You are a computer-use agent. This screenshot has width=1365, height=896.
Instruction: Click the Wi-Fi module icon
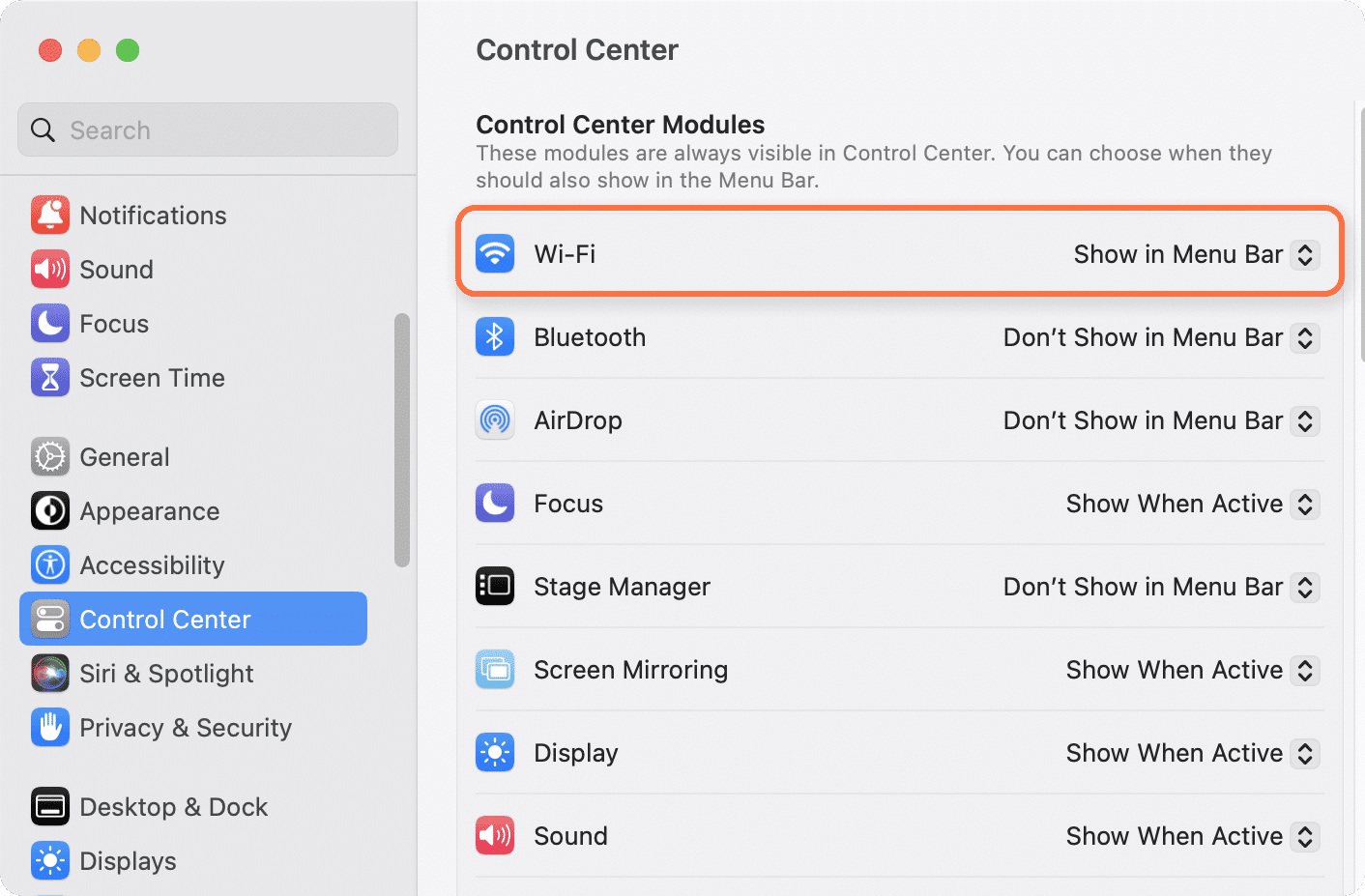(495, 253)
